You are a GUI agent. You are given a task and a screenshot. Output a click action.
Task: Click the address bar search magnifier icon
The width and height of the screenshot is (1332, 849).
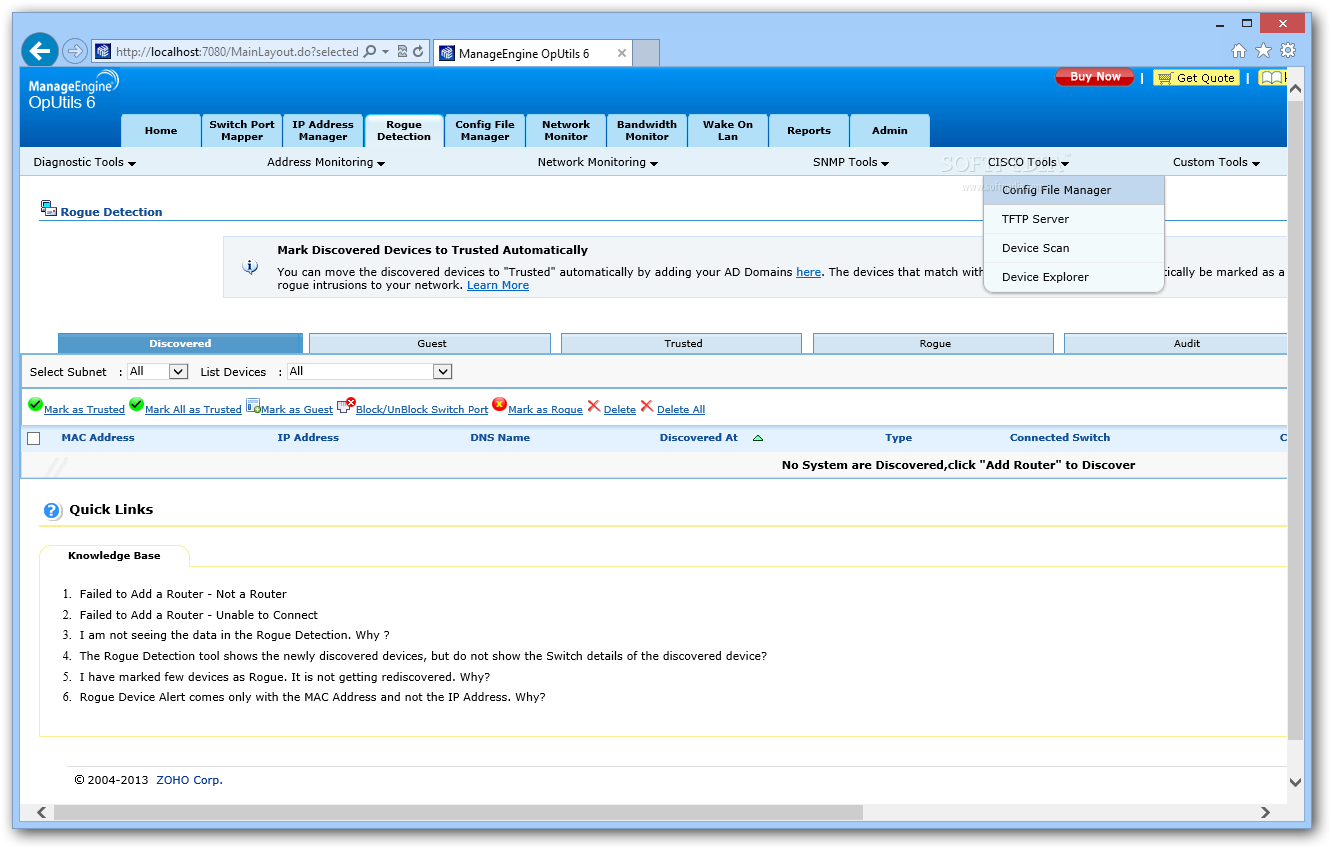click(370, 52)
